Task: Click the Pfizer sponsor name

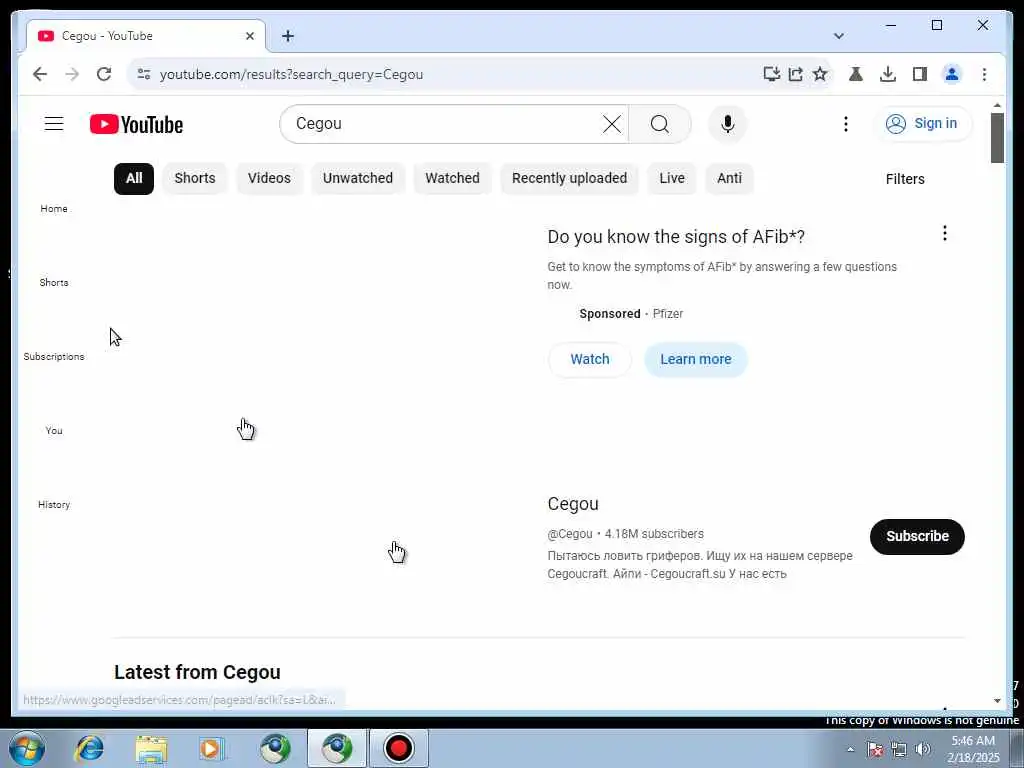Action: (x=667, y=313)
